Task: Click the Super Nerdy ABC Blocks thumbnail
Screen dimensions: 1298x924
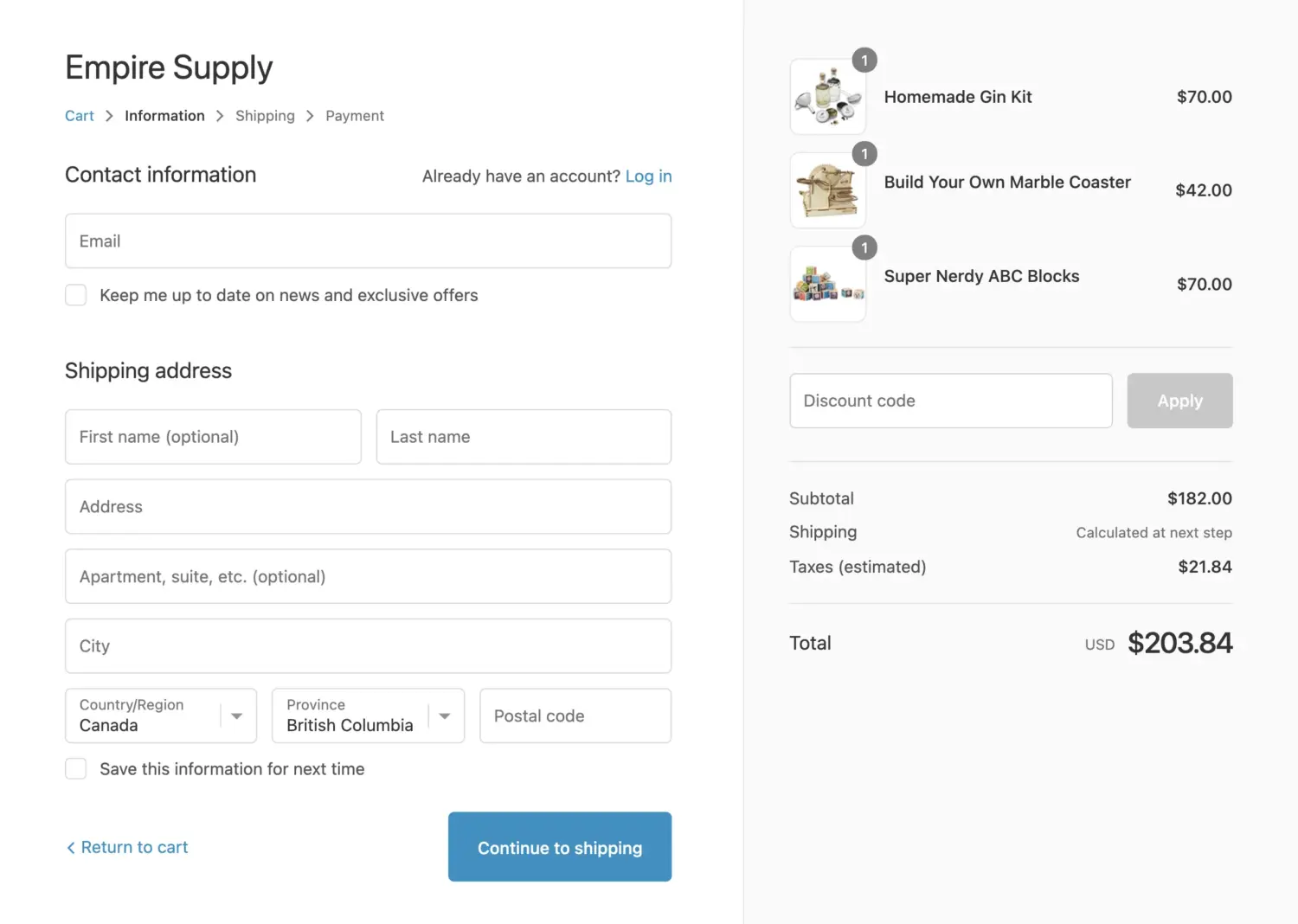Action: click(x=828, y=284)
